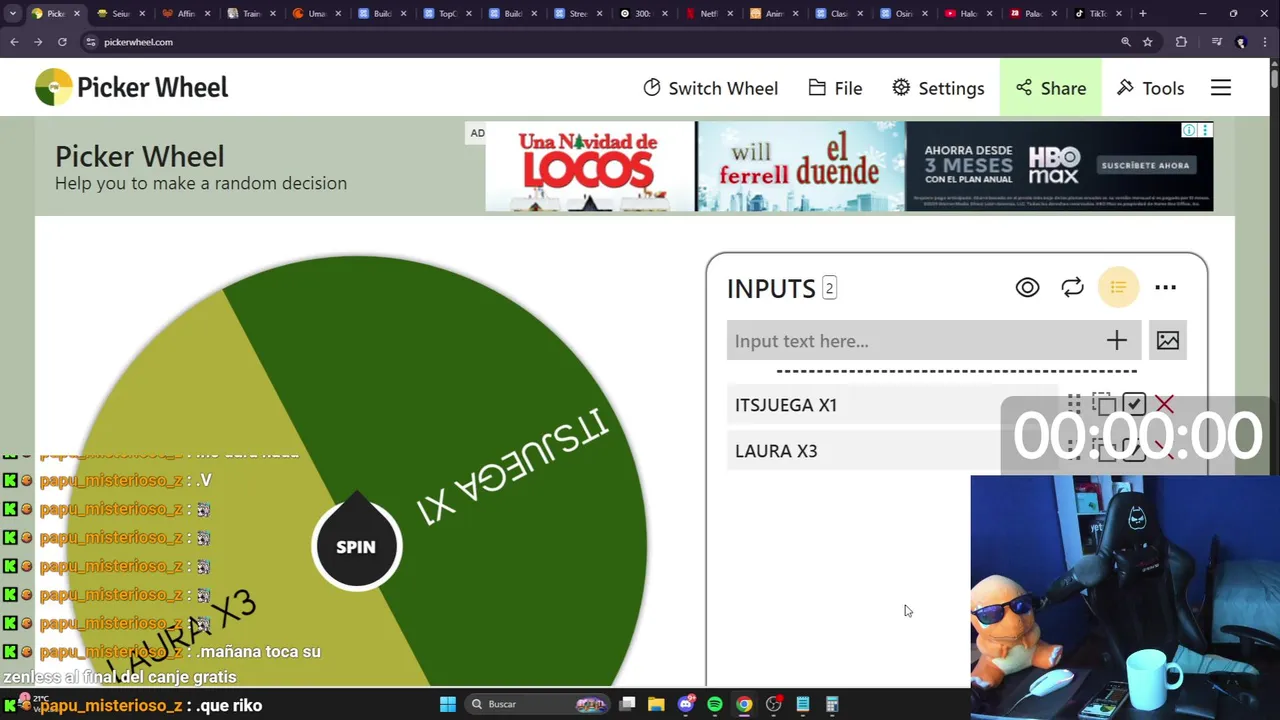Bookmark this page with the star
Screen dimensions: 1280x720
[1148, 42]
